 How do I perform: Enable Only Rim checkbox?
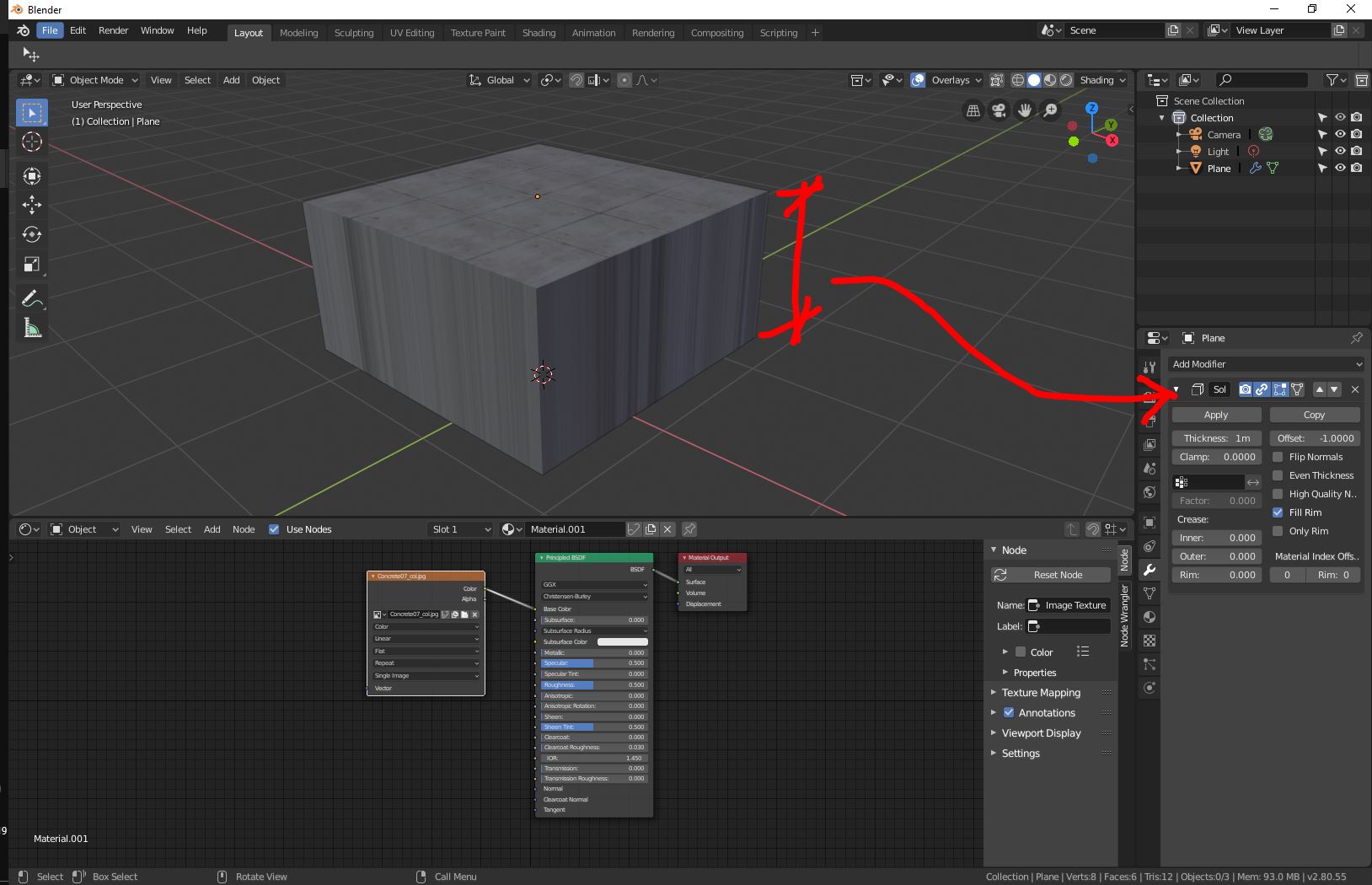(1278, 531)
